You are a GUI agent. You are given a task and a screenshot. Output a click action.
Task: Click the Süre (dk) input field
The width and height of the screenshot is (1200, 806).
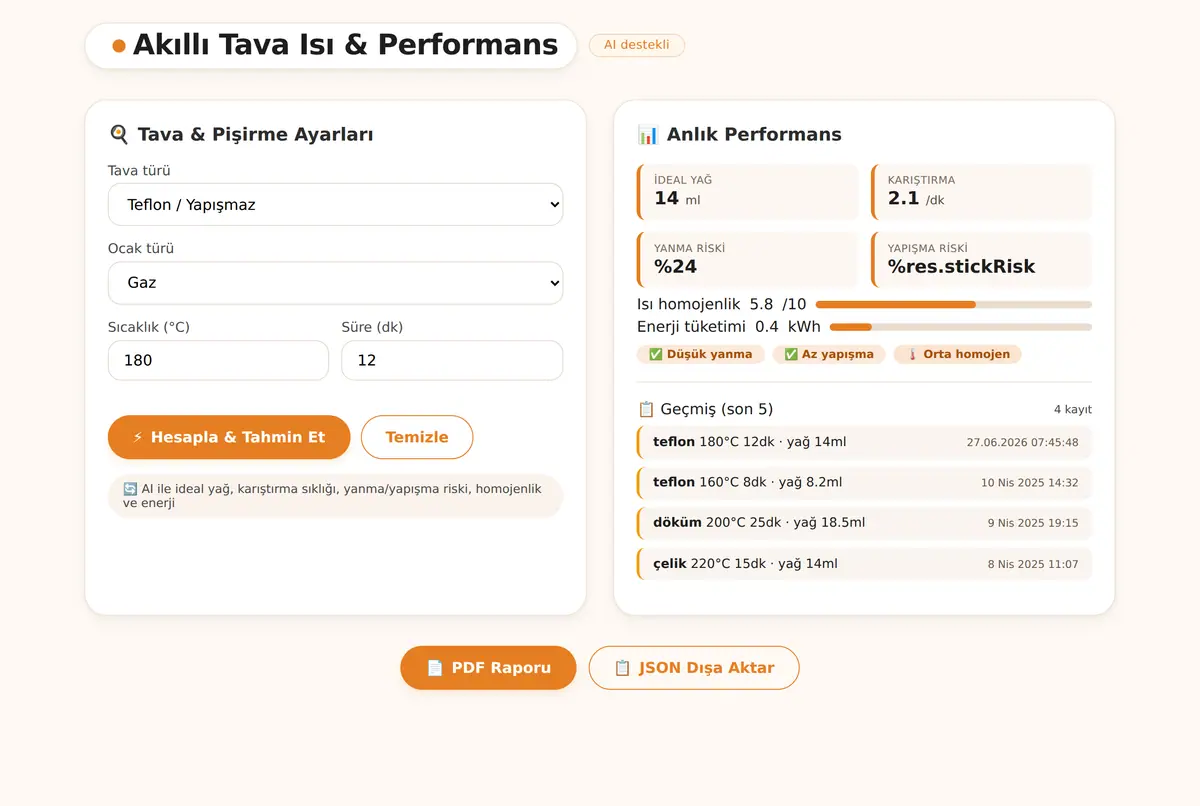[452, 360]
